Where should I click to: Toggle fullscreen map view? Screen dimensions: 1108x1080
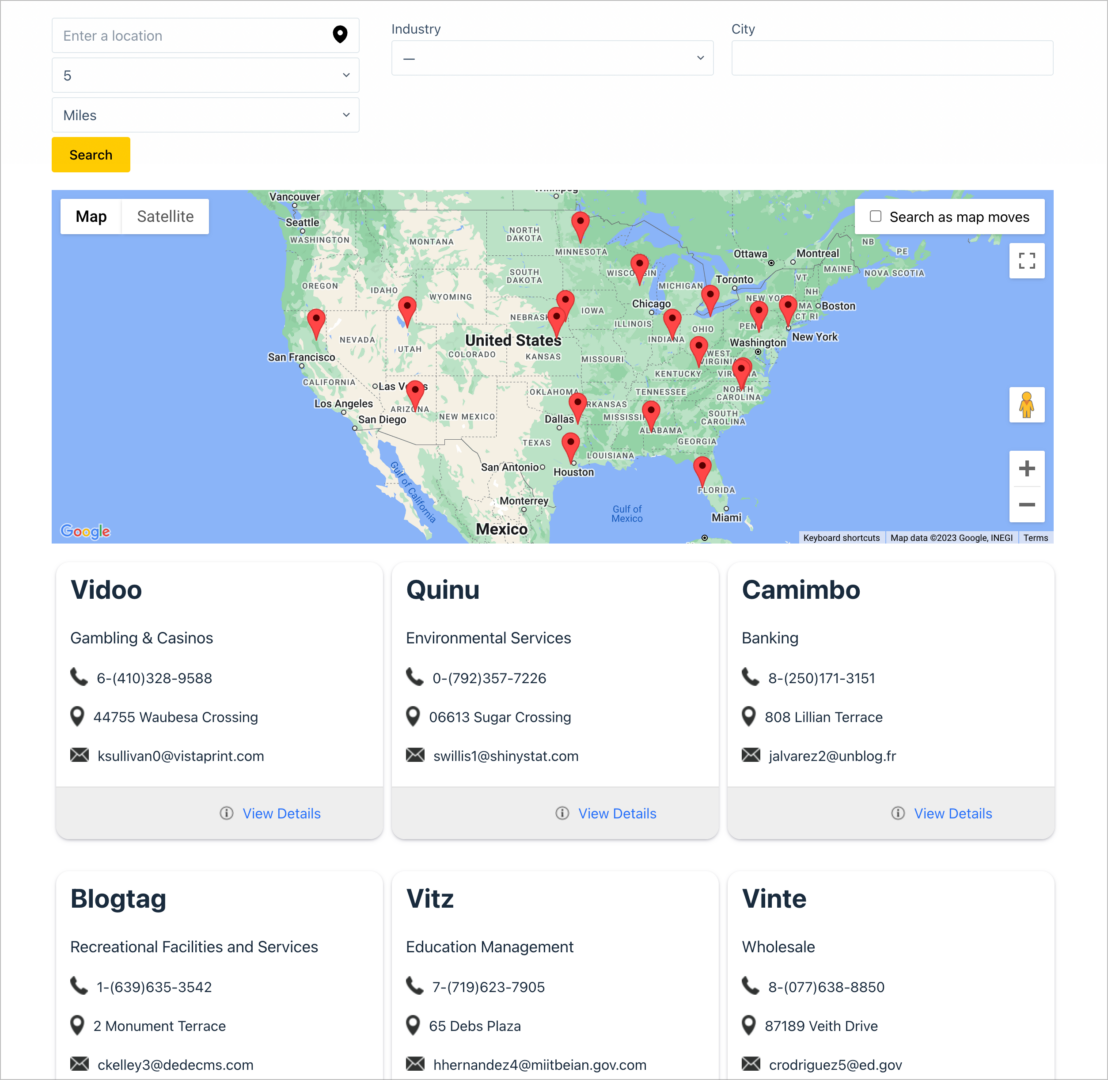pyautogui.click(x=1026, y=261)
